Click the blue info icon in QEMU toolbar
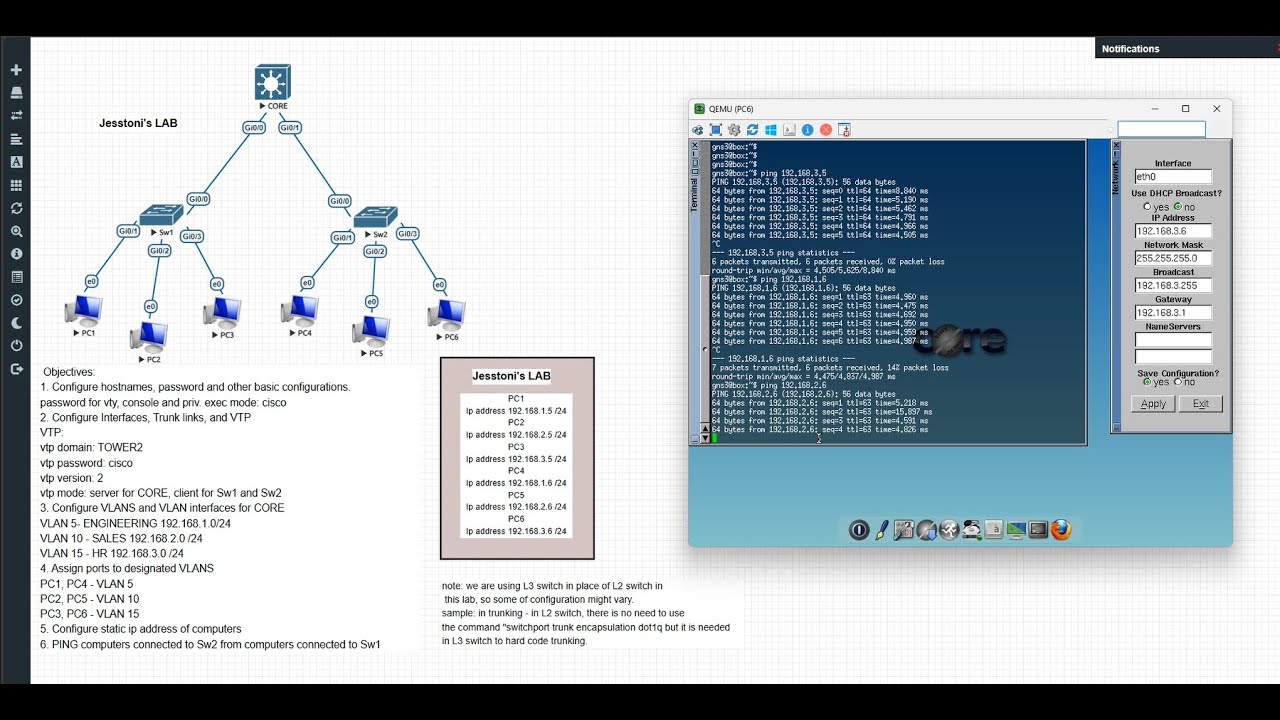Viewport: 1280px width, 720px height. 807,130
